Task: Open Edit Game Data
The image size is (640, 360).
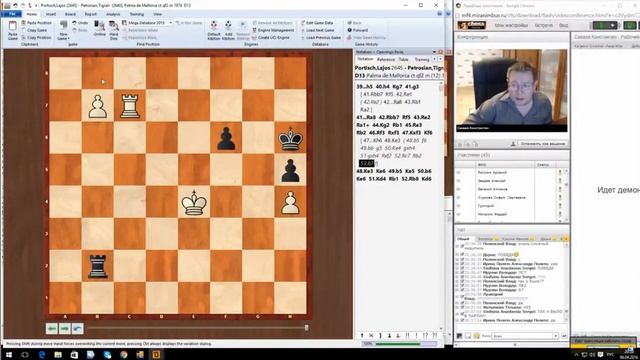Action: pos(317,23)
